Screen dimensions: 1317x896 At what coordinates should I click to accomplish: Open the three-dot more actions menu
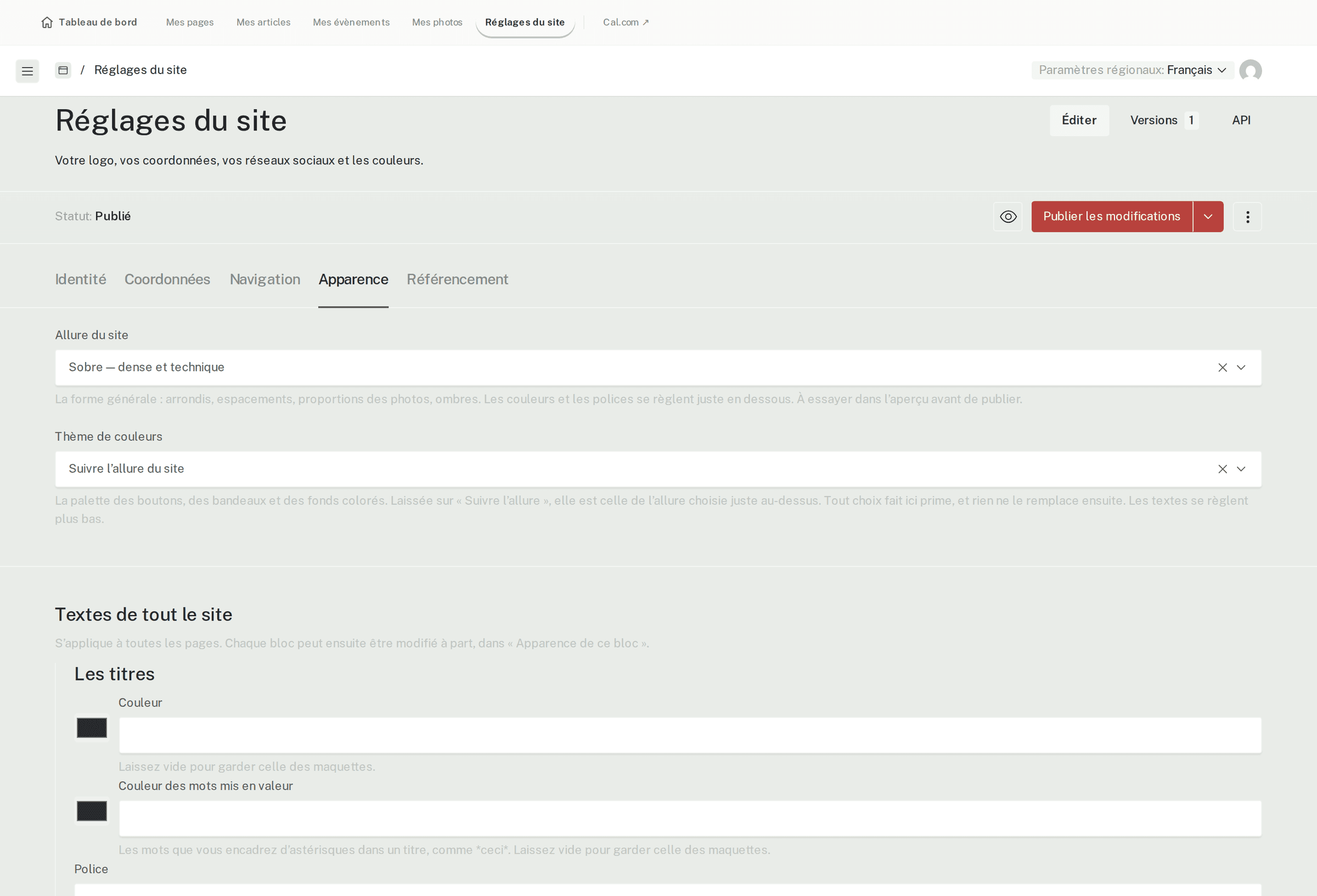[x=1247, y=217]
